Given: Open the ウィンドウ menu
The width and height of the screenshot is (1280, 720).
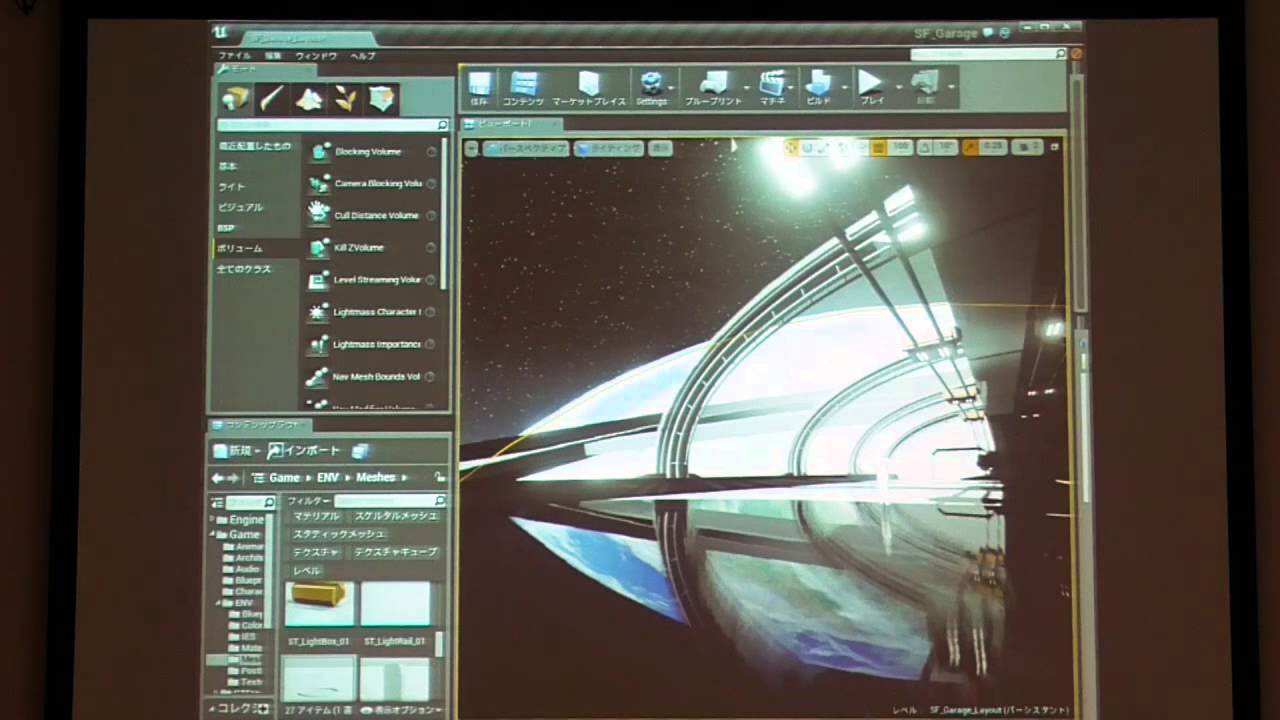Looking at the screenshot, I should pyautogui.click(x=316, y=56).
